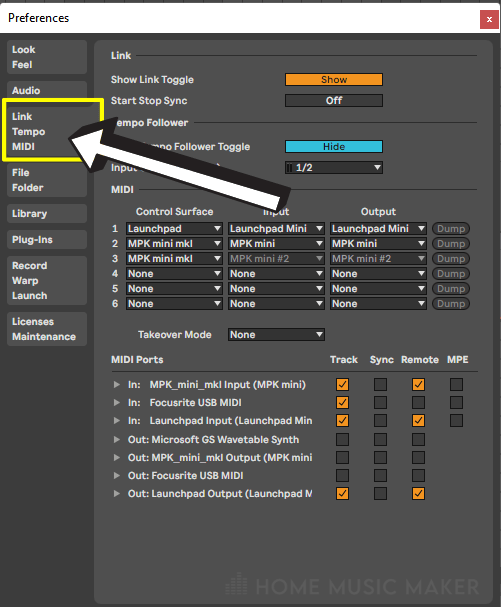
Task: Enable Sync for Launchpad Output
Action: point(380,494)
